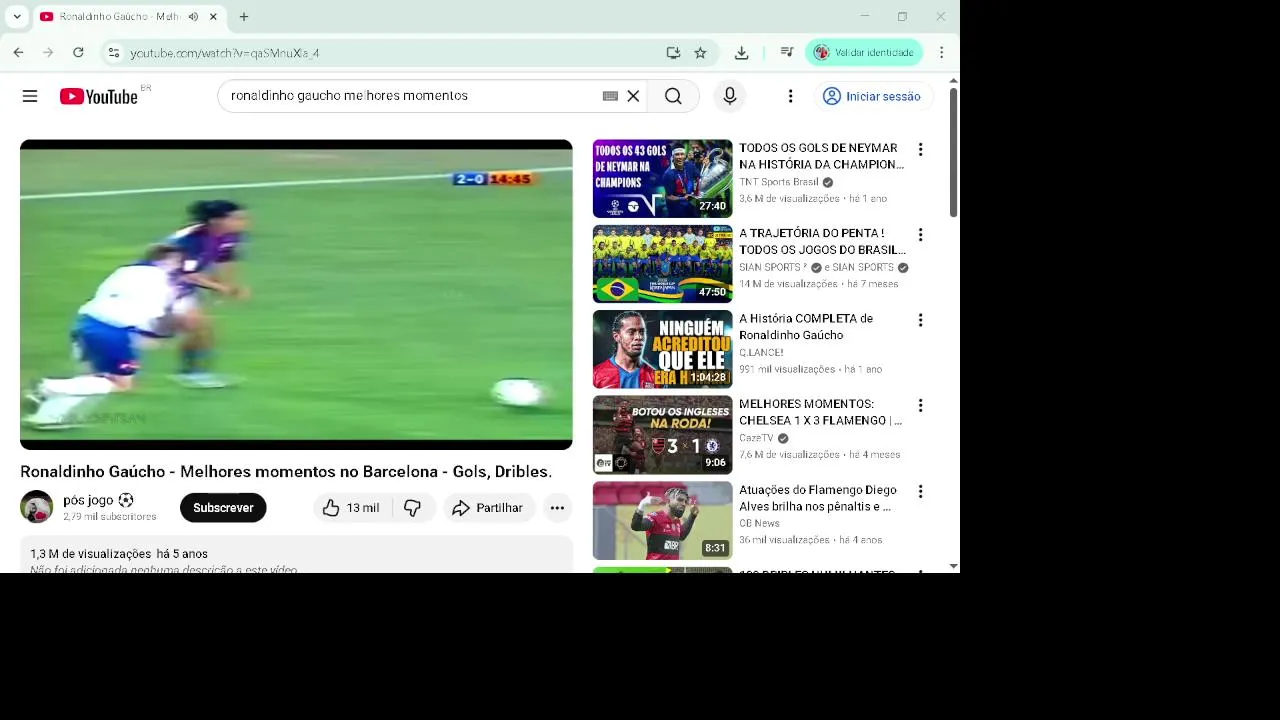Open the pós jogo channel avatar
The image size is (1280, 720).
tap(36, 507)
